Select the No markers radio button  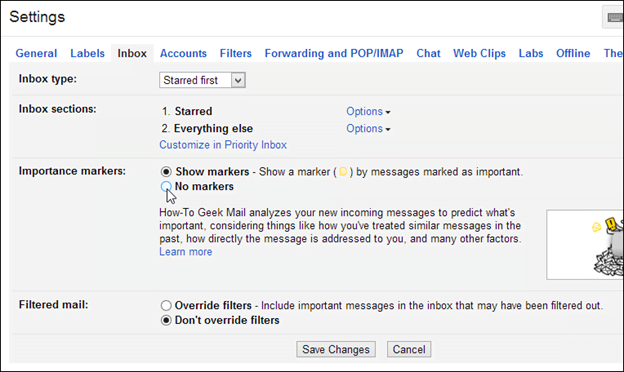click(x=166, y=186)
